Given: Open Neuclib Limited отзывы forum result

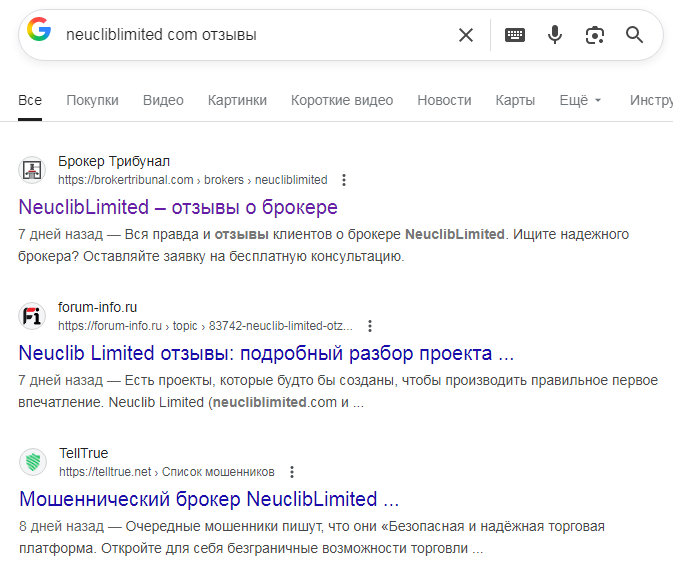Looking at the screenshot, I should coord(266,353).
